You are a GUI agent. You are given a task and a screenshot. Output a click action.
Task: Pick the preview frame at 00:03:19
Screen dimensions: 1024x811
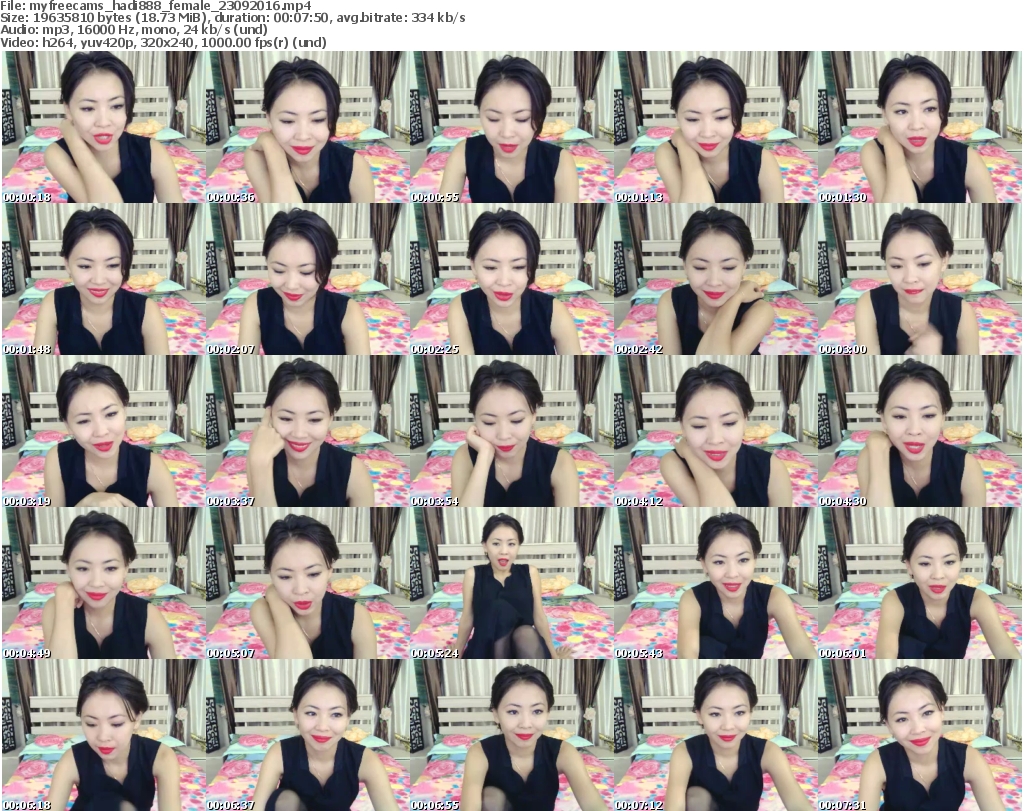coord(104,432)
